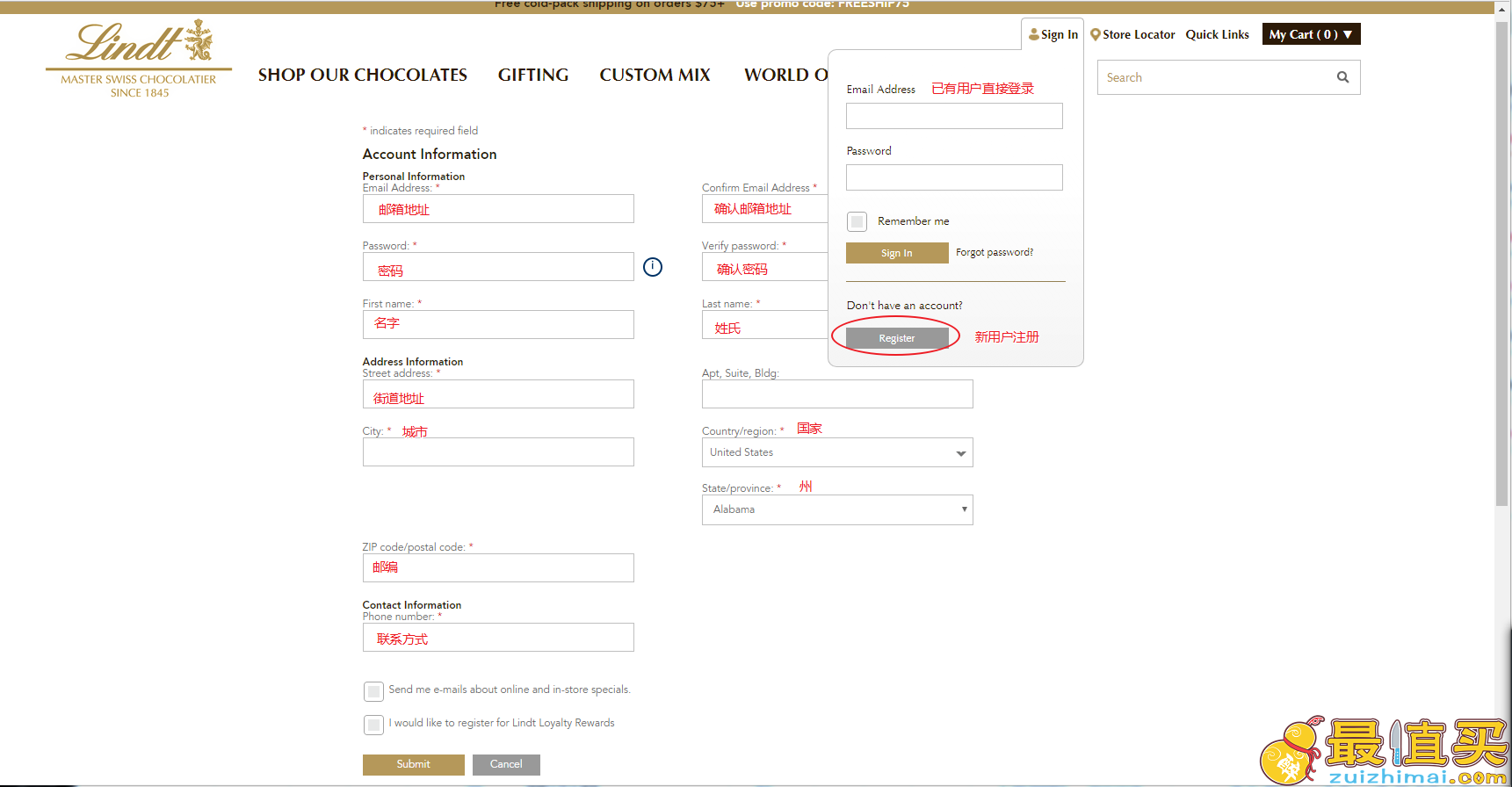Cancel the registration form
The width and height of the screenshot is (1512, 787).
coord(506,764)
